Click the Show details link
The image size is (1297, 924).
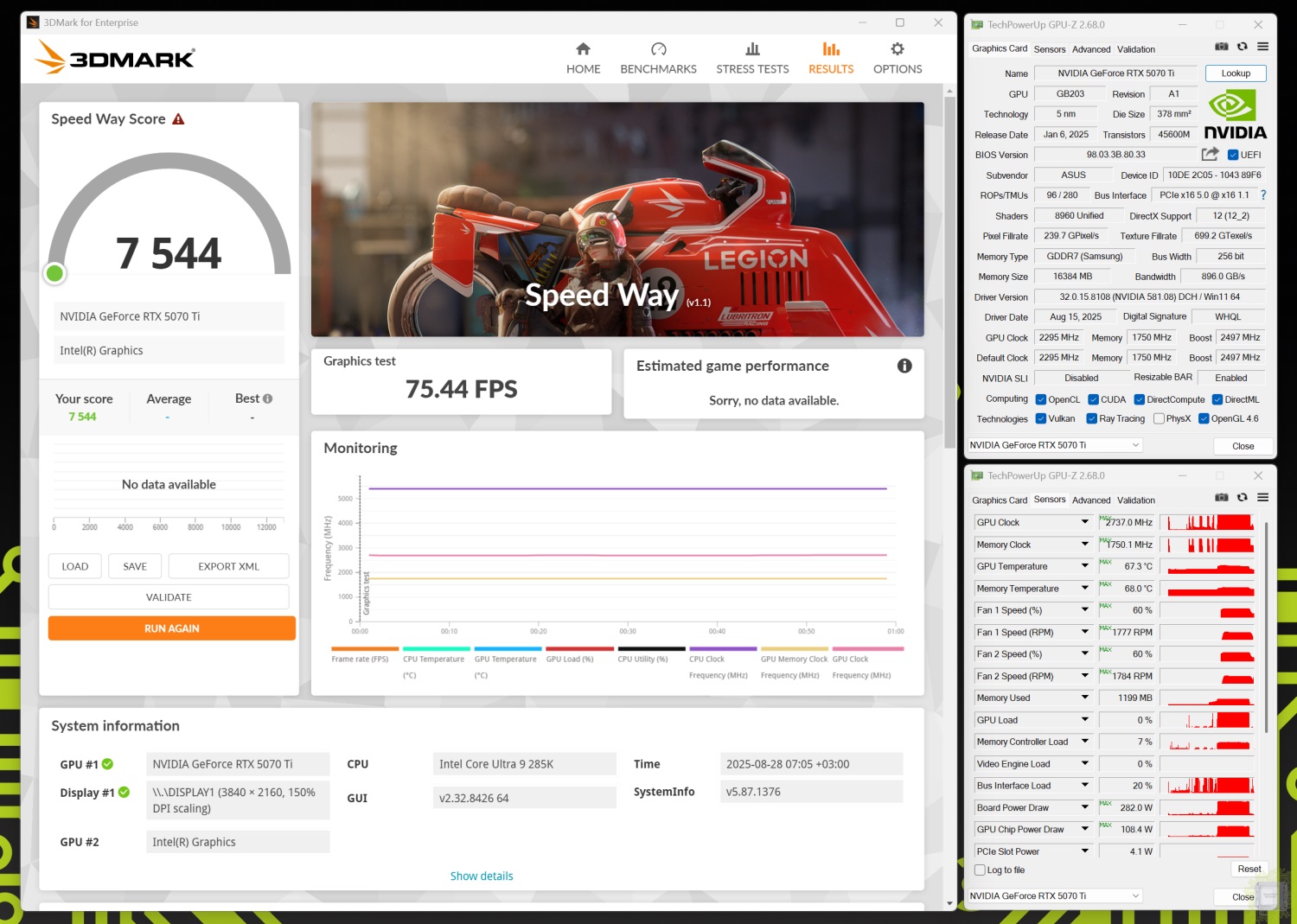pos(482,876)
